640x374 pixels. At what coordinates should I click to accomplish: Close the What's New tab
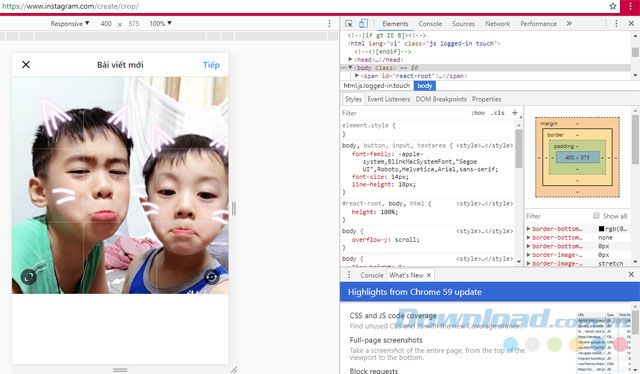click(x=429, y=275)
